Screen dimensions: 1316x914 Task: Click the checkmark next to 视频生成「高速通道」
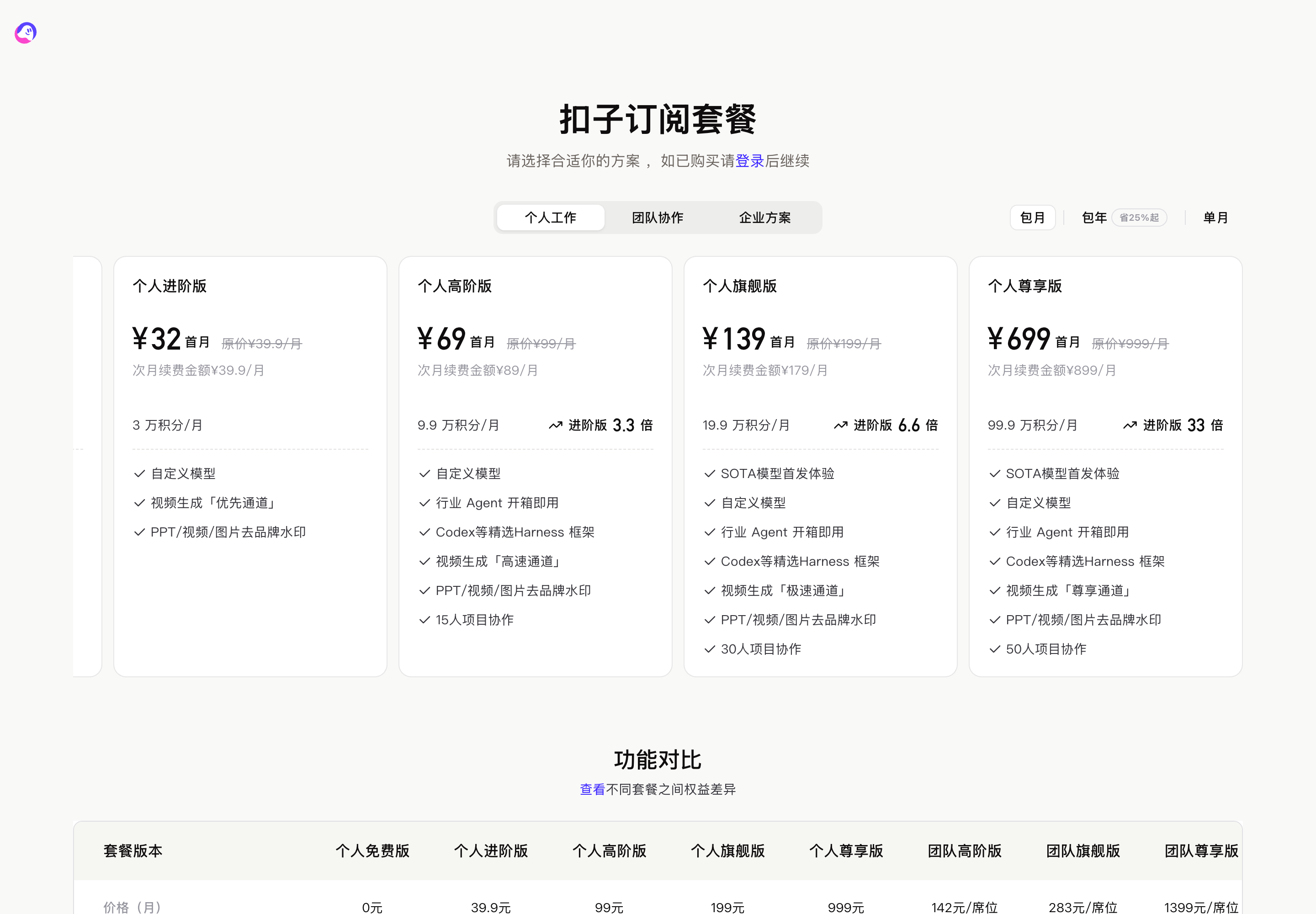[425, 561]
